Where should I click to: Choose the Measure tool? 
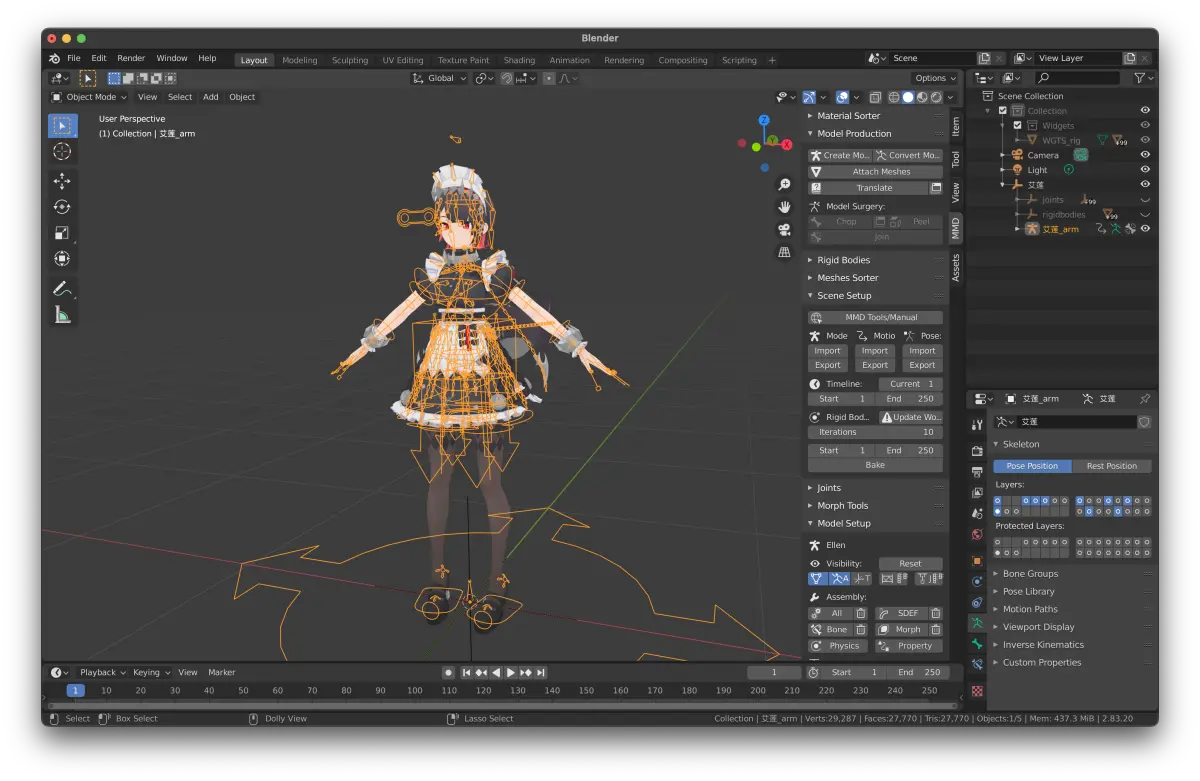pos(62,315)
